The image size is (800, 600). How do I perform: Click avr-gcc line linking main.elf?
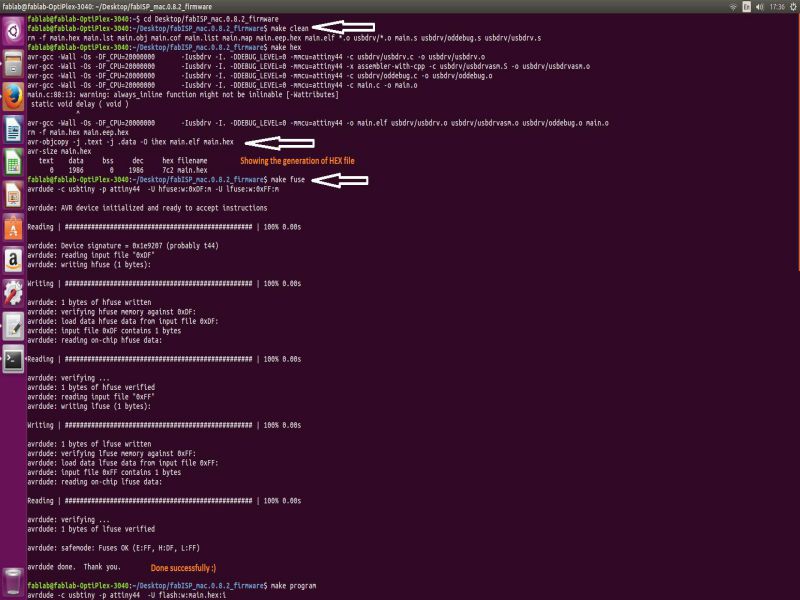tap(318, 123)
